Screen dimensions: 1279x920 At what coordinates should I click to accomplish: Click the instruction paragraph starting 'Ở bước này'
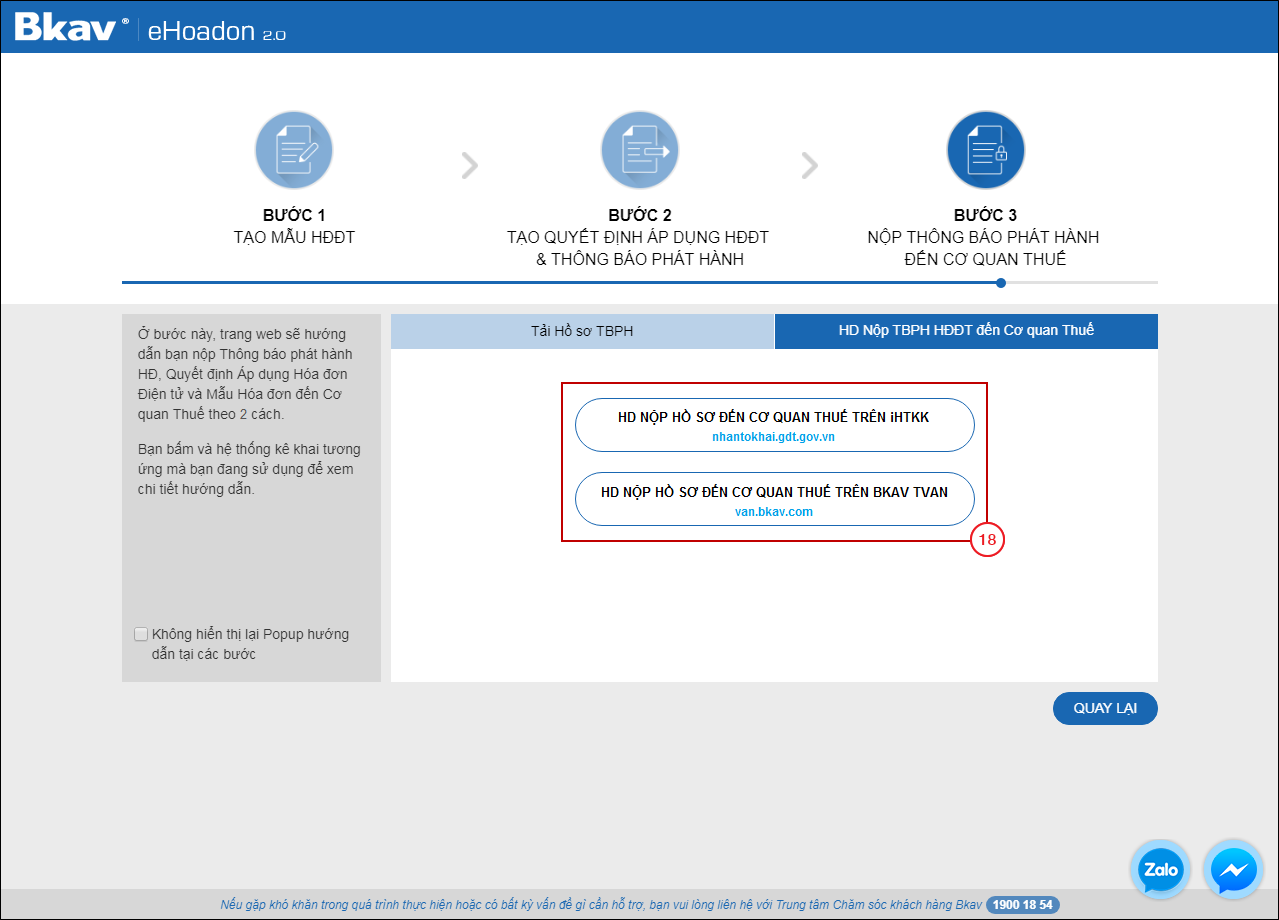coord(244,374)
